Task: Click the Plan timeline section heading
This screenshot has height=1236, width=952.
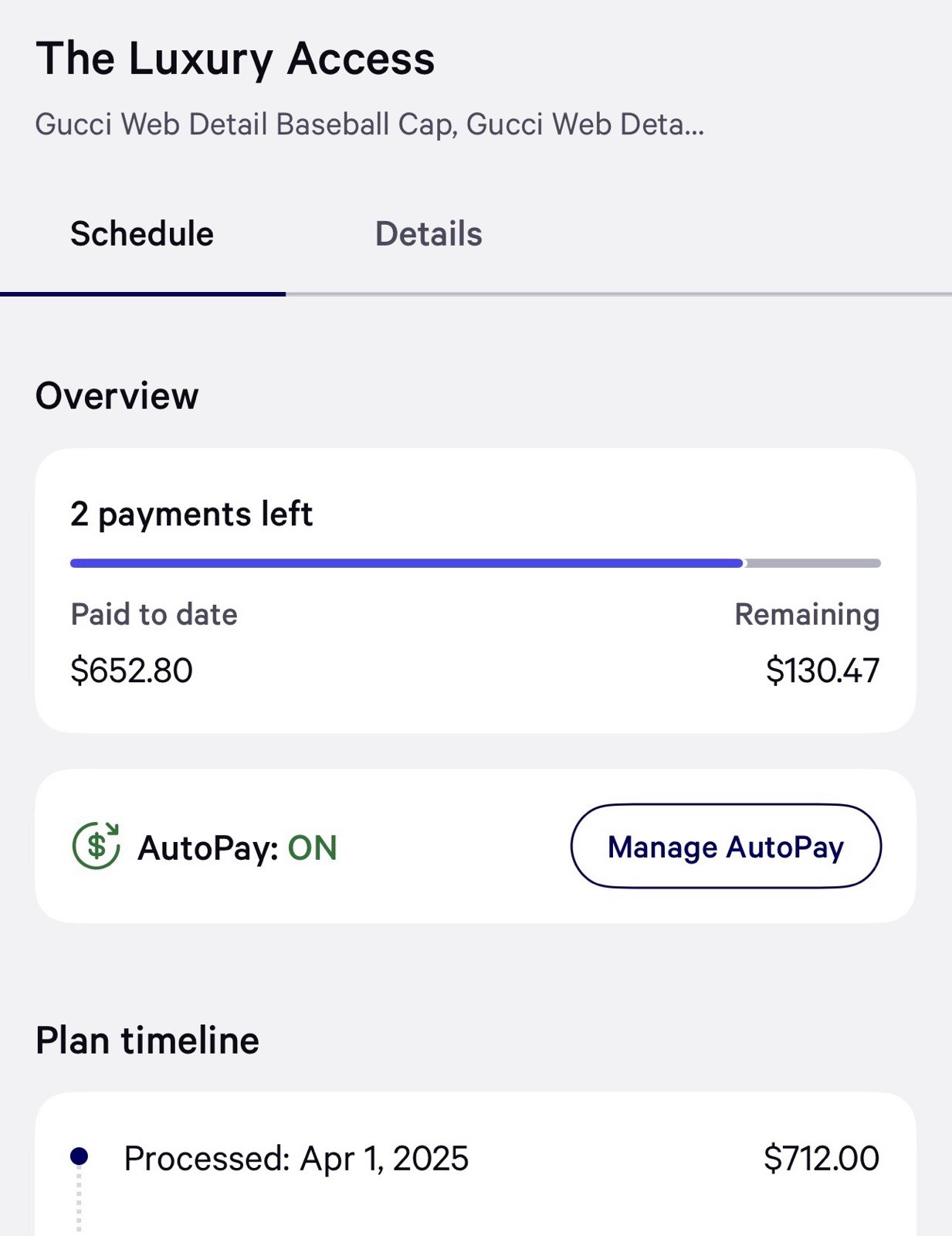Action: (147, 1040)
